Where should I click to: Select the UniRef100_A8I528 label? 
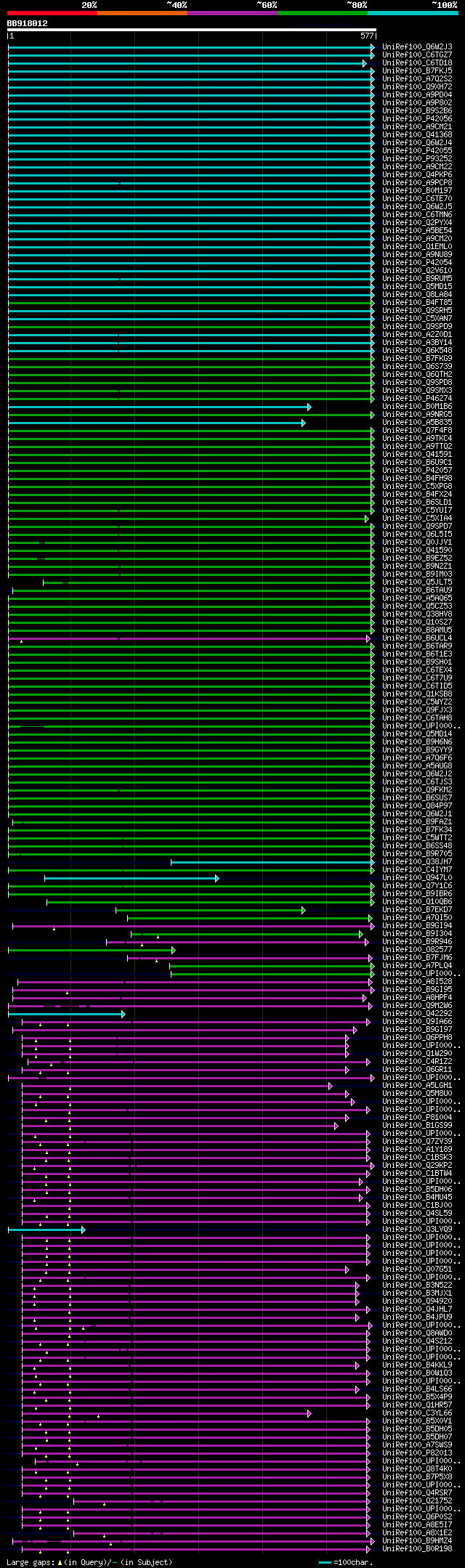(417, 981)
